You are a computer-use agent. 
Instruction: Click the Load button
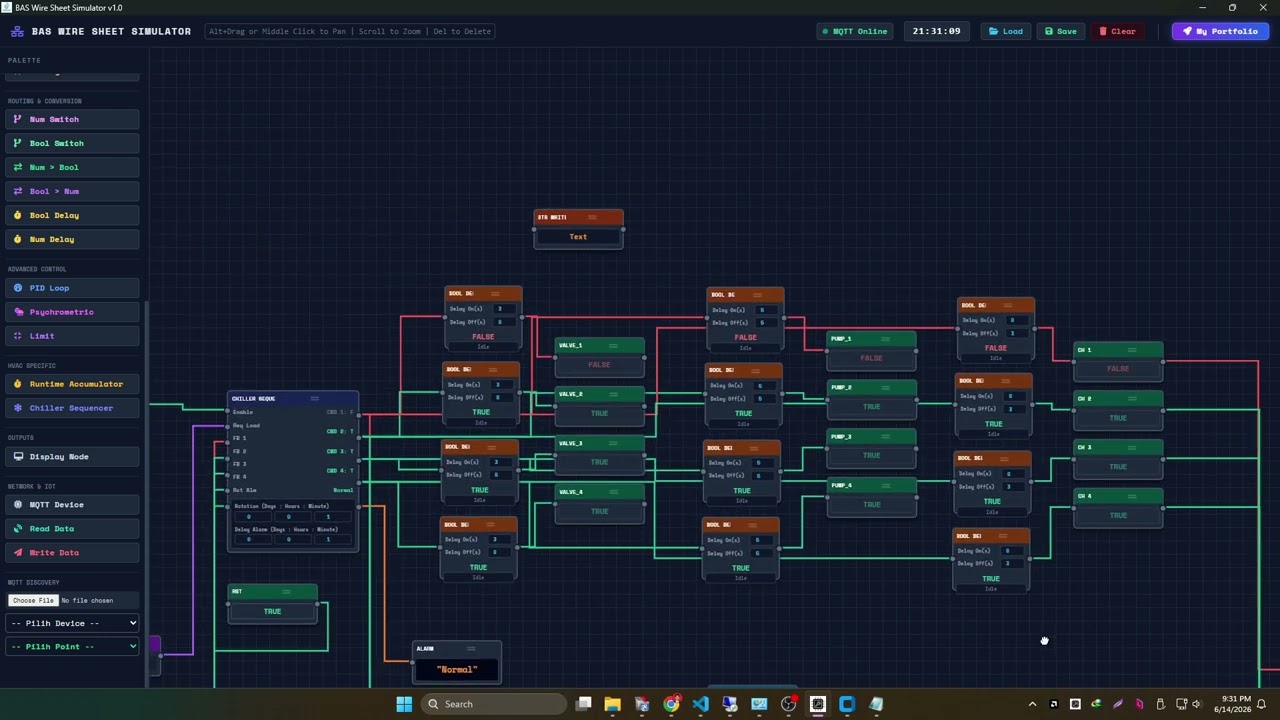(1006, 31)
